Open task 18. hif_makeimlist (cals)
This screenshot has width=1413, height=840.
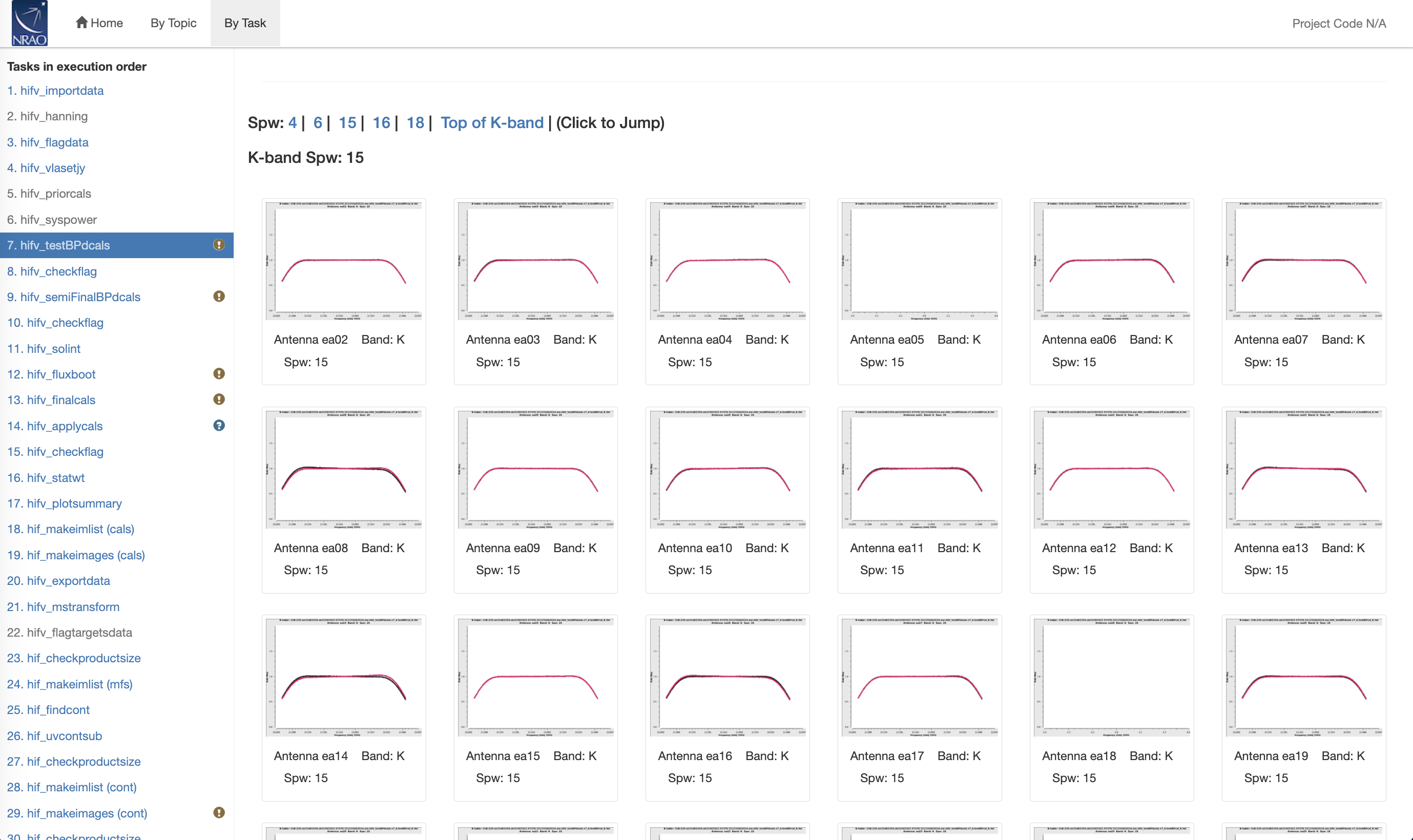point(70,529)
